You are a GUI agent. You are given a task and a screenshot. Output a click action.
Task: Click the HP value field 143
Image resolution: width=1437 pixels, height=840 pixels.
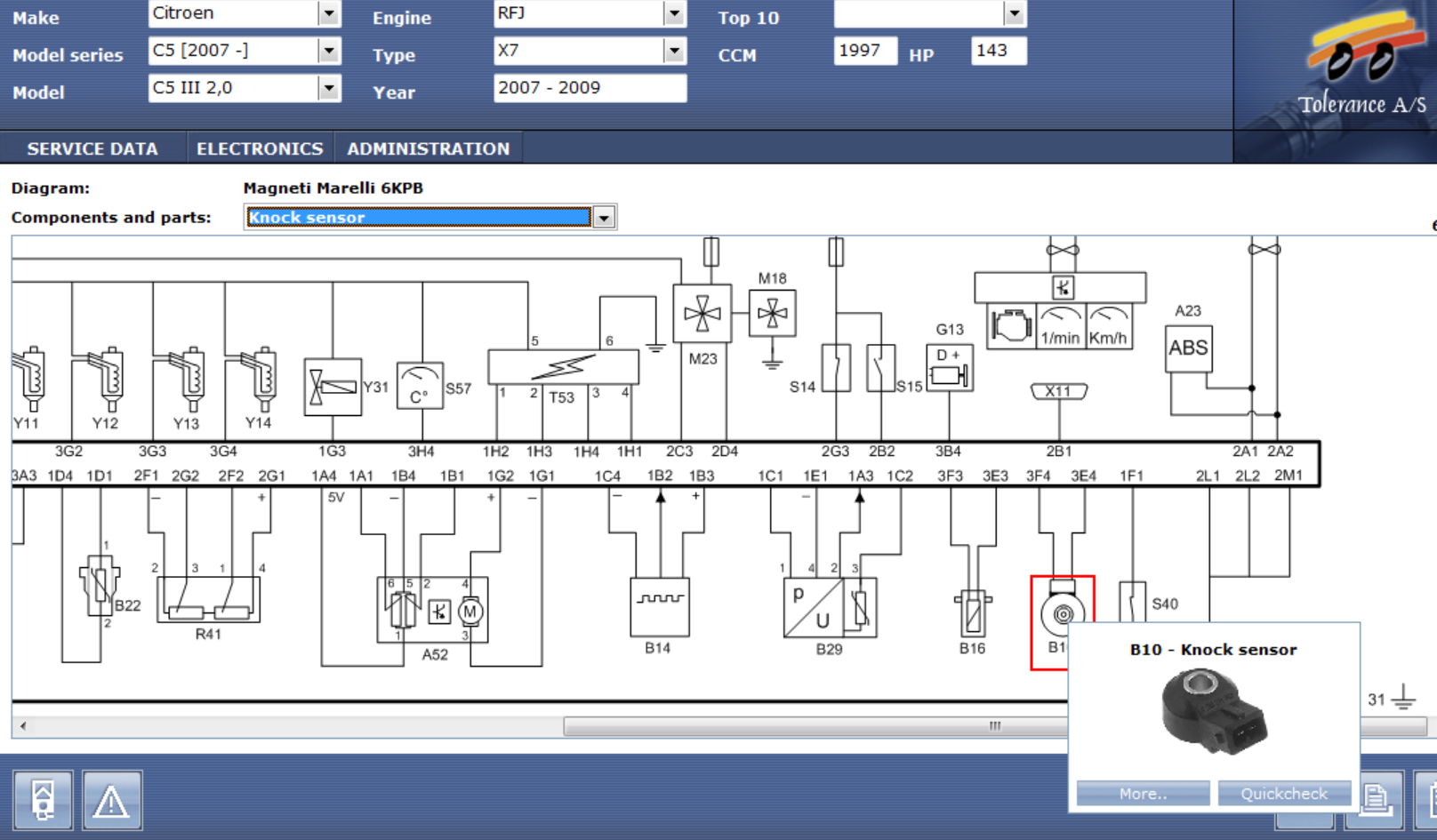click(x=999, y=51)
